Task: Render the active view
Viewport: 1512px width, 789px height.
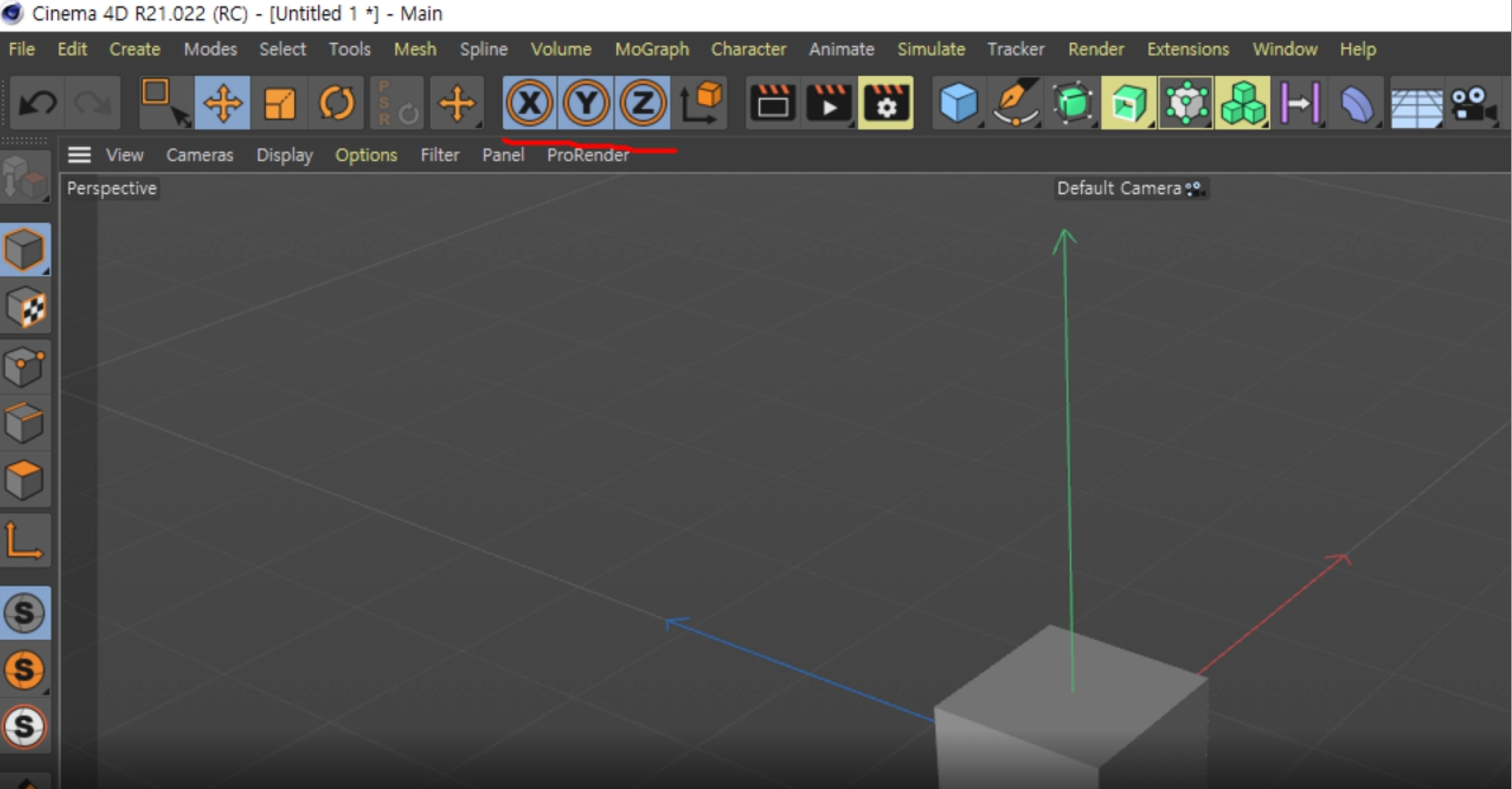Action: pos(773,102)
